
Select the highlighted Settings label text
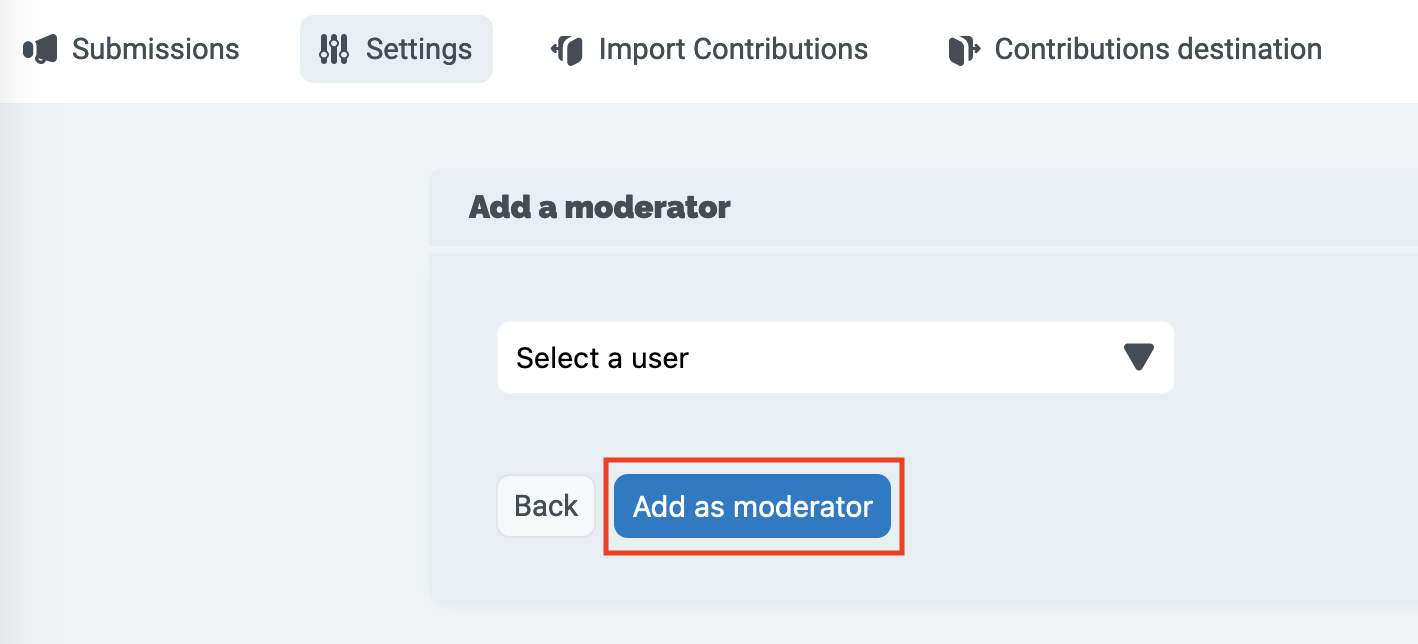pos(418,49)
